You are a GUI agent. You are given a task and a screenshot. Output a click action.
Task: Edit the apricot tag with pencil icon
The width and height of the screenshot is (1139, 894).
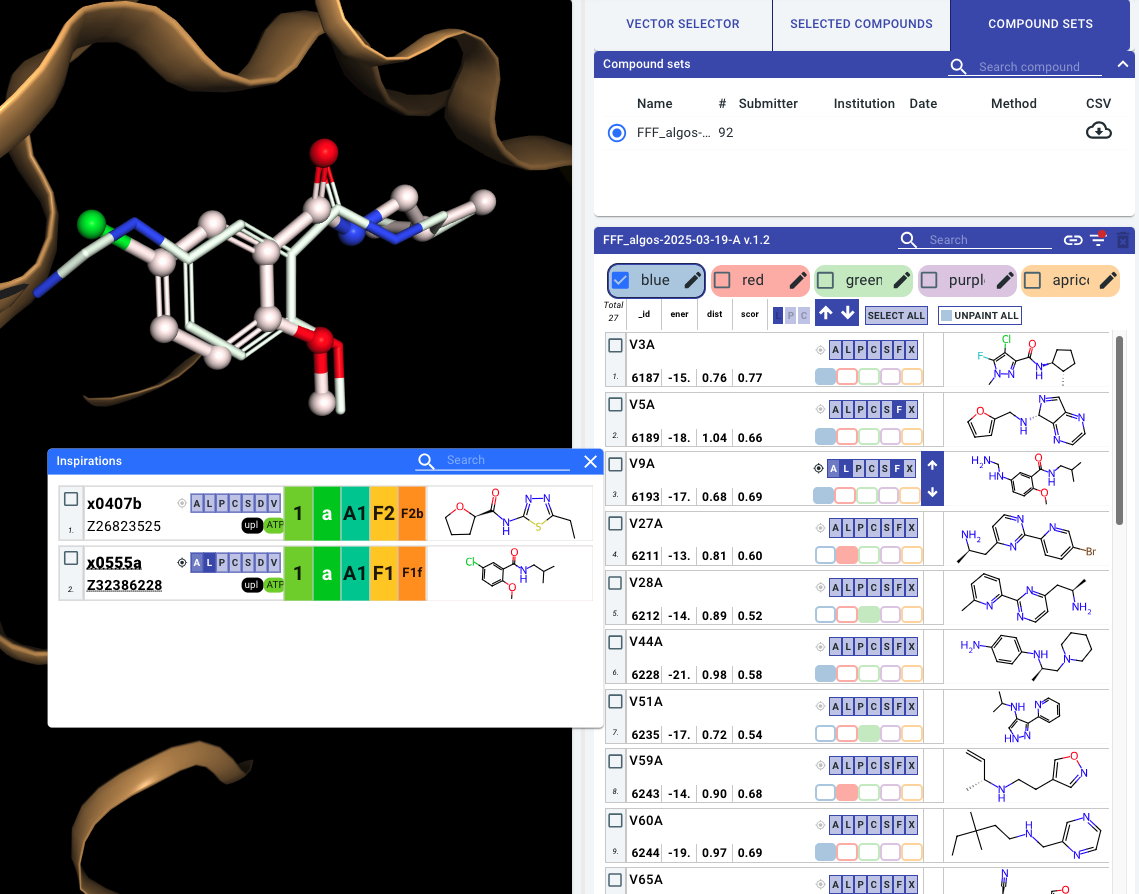(x=1108, y=280)
